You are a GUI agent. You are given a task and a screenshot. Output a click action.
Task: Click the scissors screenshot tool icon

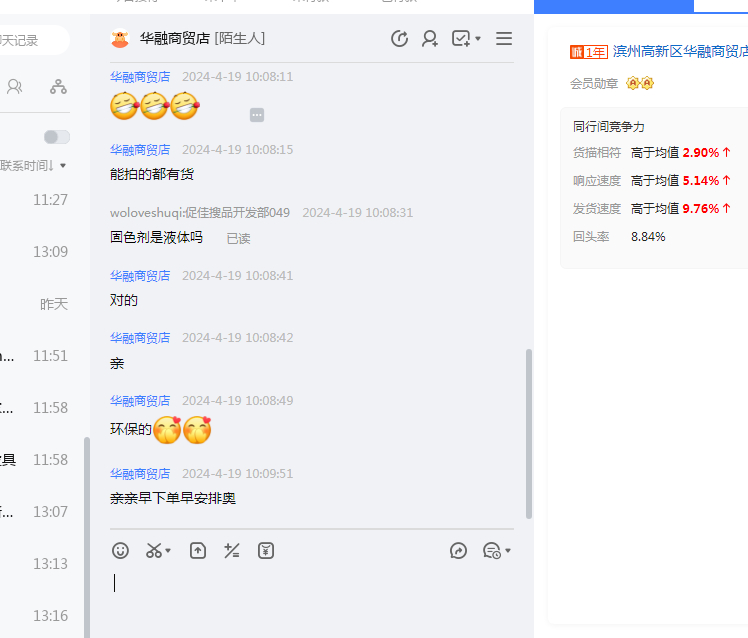coord(153,550)
